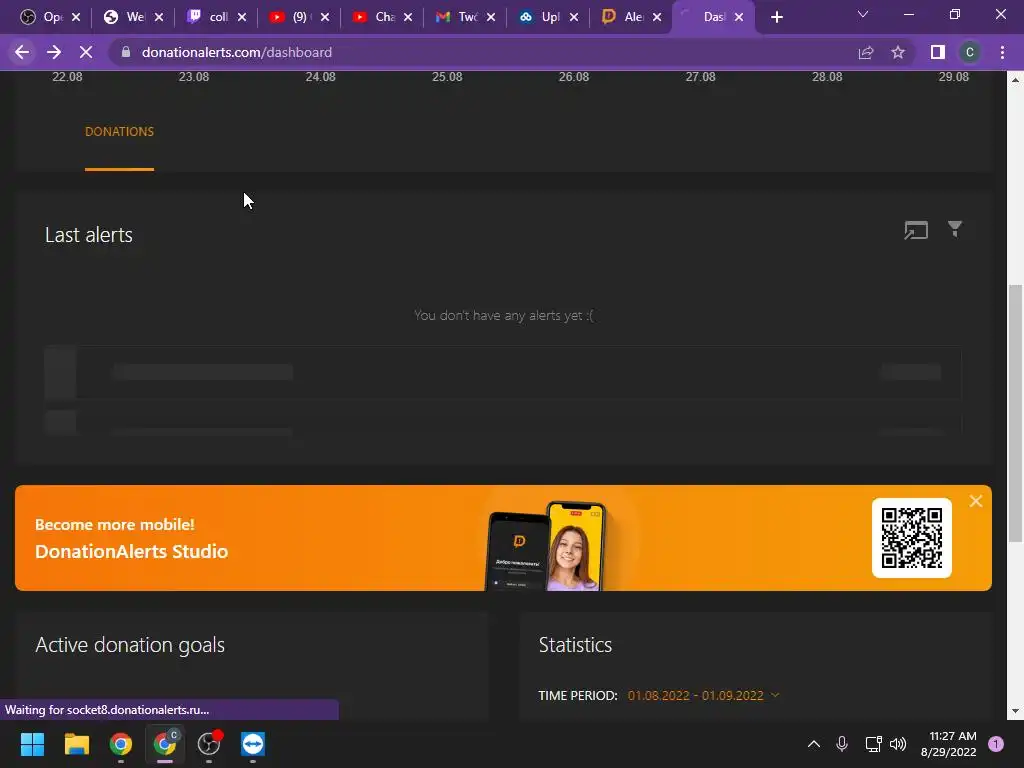
Task: Open the clock showing 11:27 AM
Action: 948,744
